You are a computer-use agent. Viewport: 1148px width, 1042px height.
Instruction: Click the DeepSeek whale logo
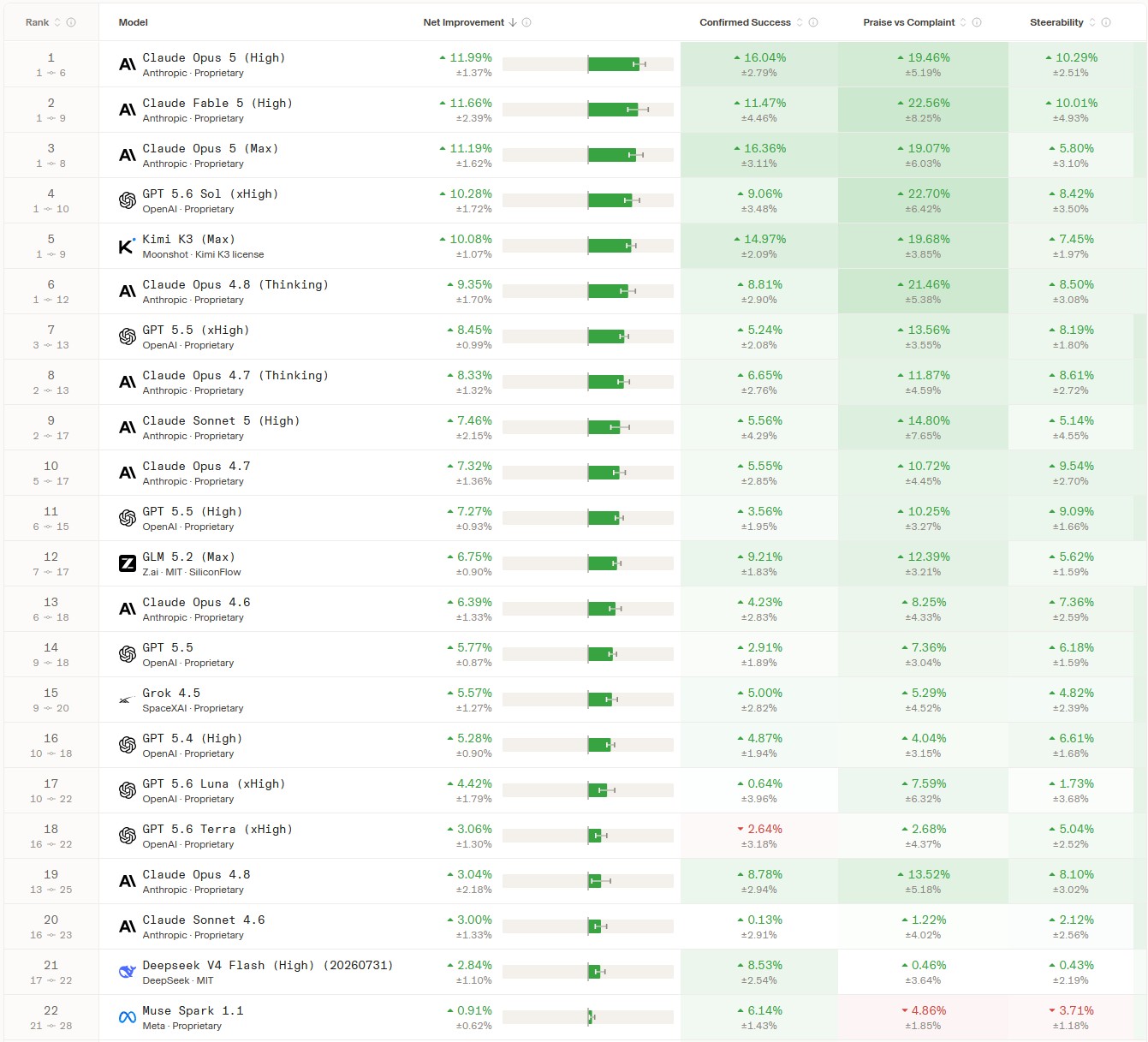pos(128,972)
